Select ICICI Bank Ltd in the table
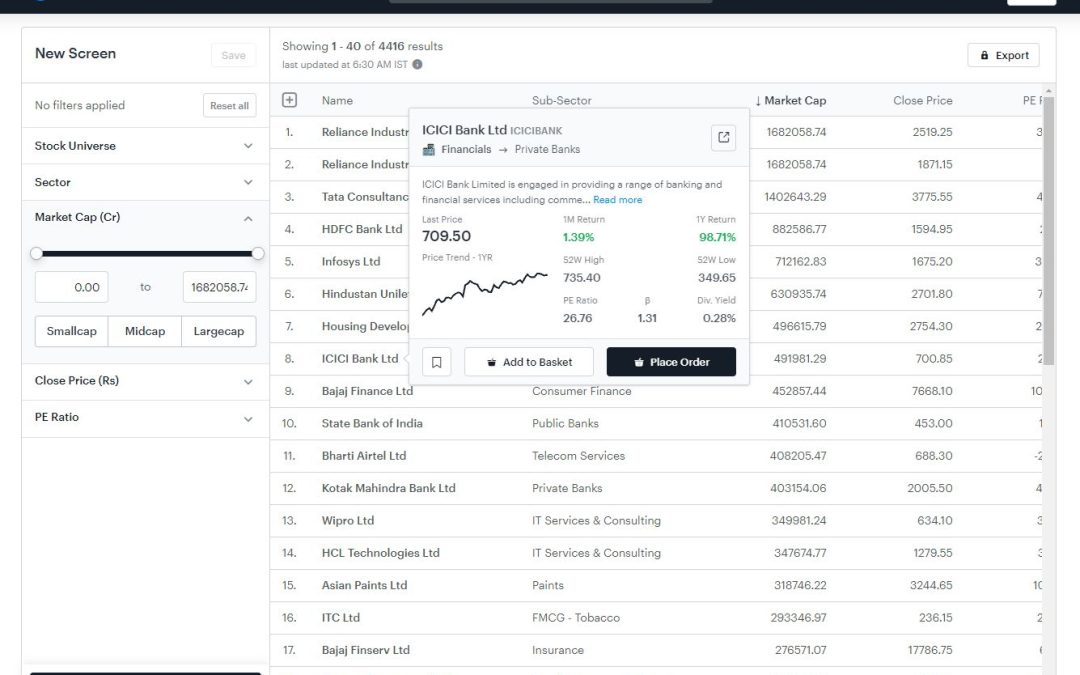The width and height of the screenshot is (1080, 675). pos(360,359)
